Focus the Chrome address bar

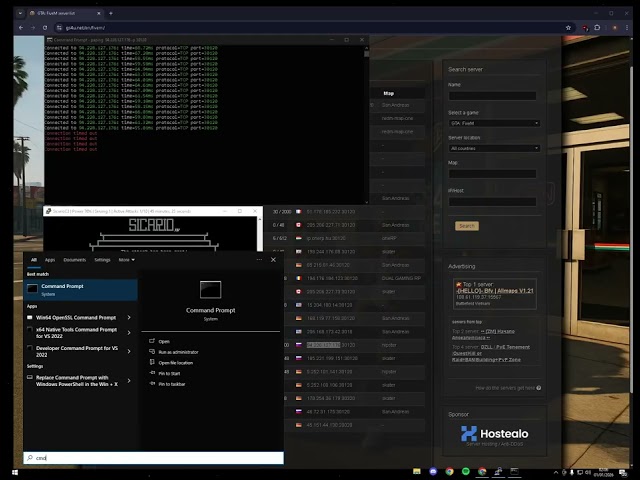(x=312, y=28)
